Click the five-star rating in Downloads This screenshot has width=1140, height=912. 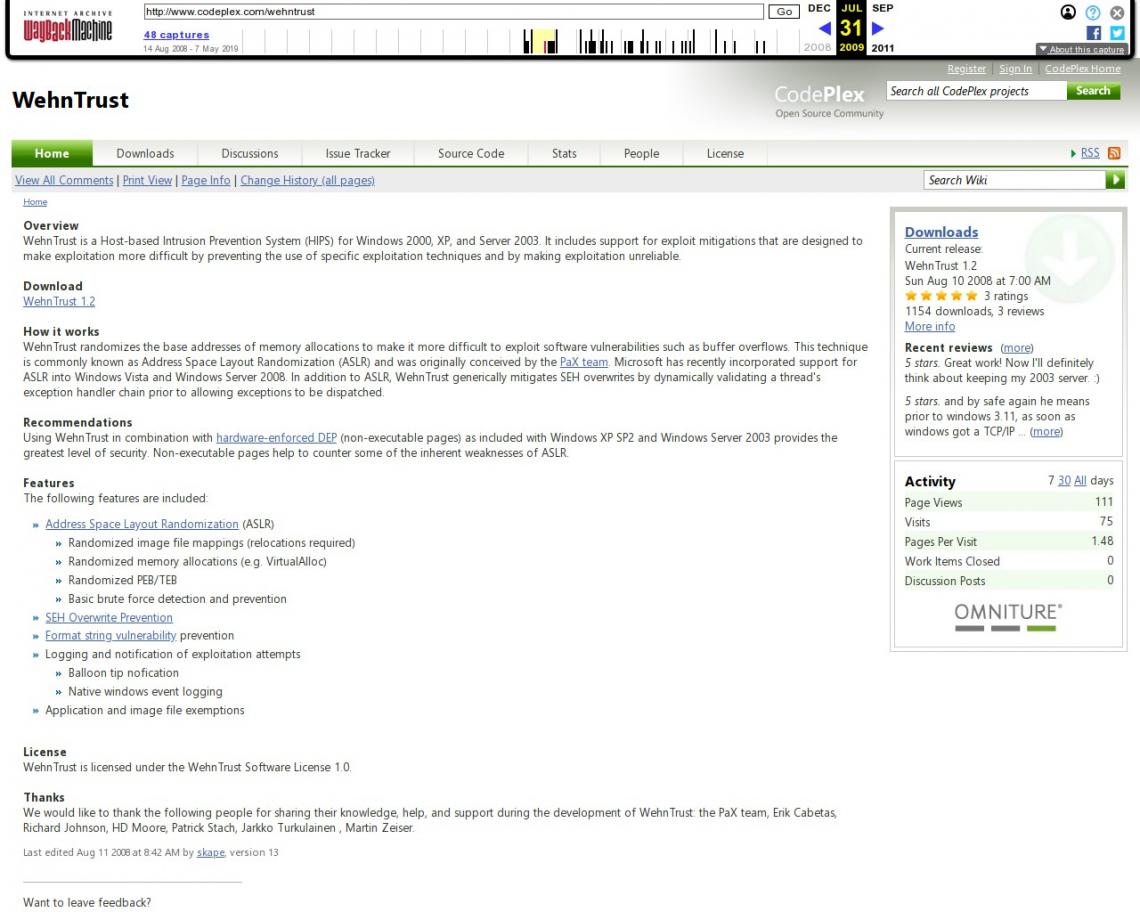point(941,296)
